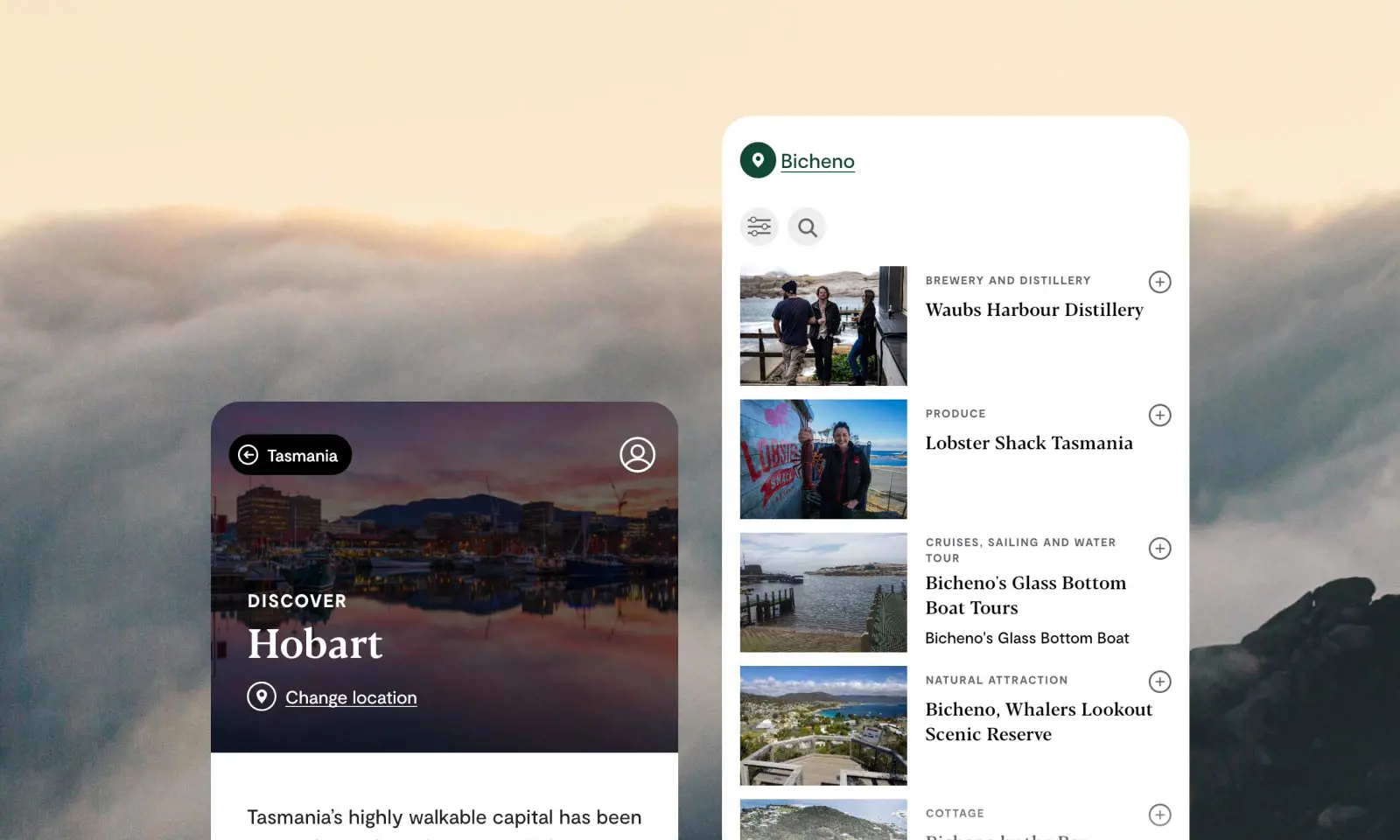View the Lobster Shack mural photo
Image resolution: width=1400 pixels, height=840 pixels.
tap(823, 459)
